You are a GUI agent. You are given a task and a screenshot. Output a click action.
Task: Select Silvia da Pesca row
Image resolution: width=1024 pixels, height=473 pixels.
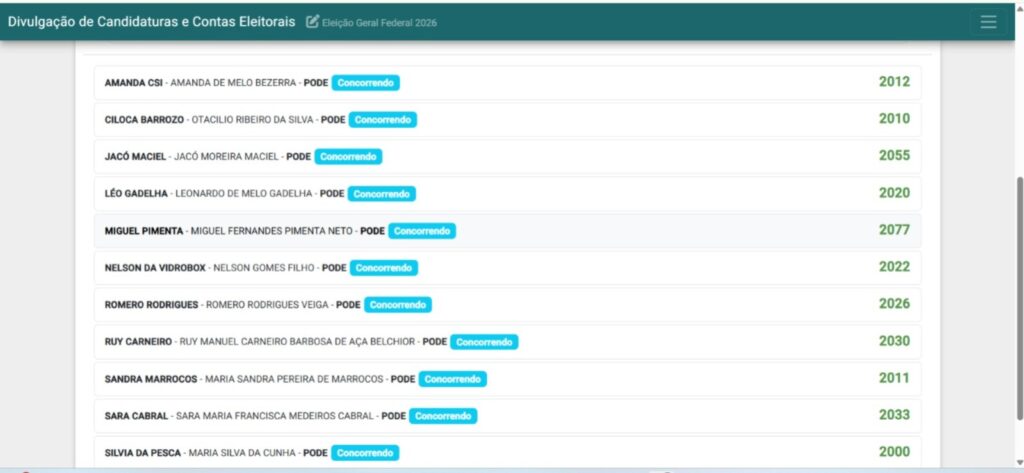coord(507,452)
